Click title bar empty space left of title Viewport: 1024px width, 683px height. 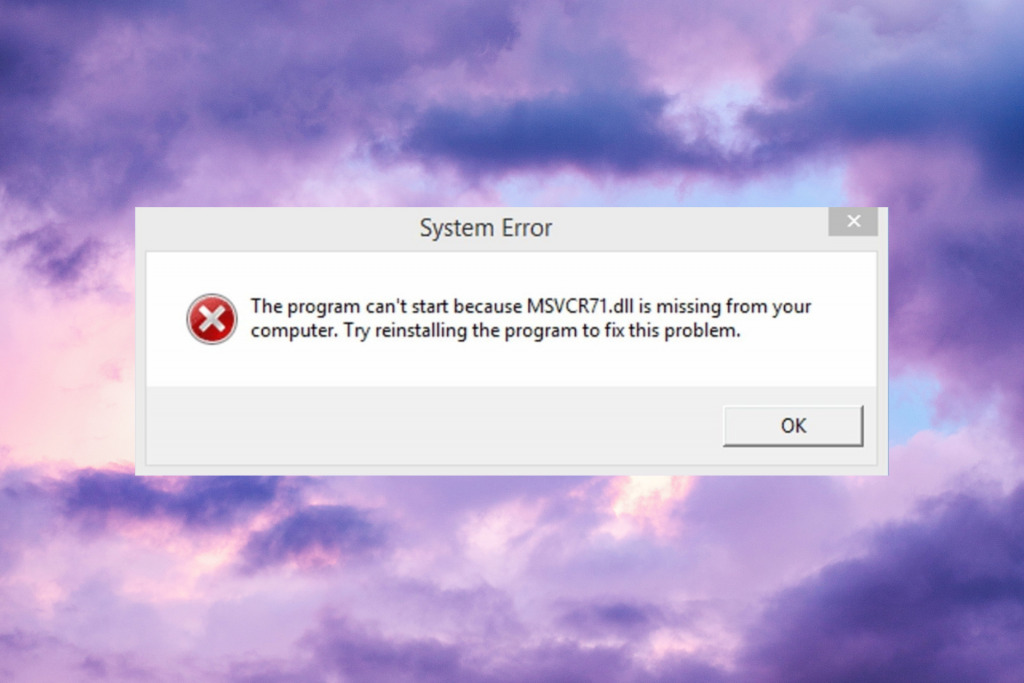[x=278, y=228]
